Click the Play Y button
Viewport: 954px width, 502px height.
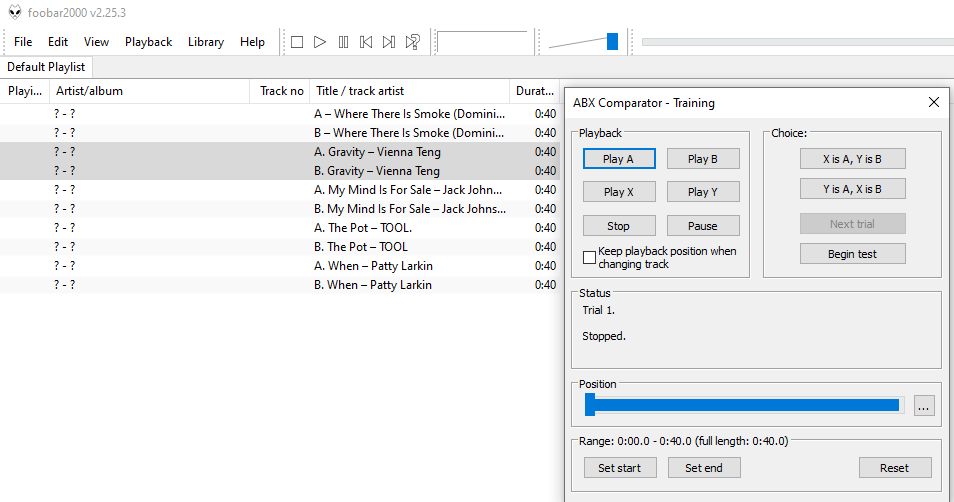pyautogui.click(x=703, y=192)
